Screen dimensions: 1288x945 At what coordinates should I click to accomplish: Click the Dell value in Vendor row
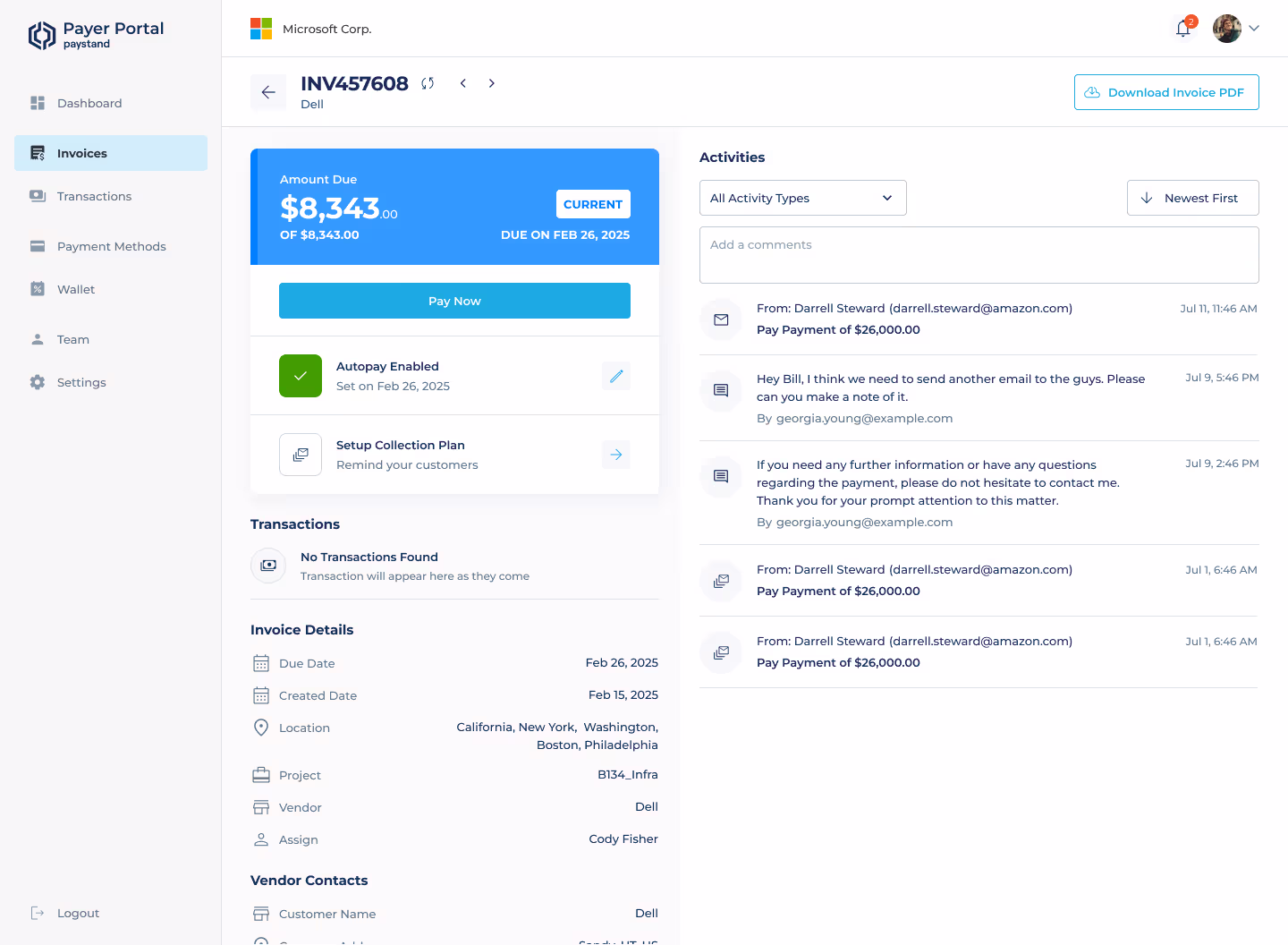[x=647, y=806]
